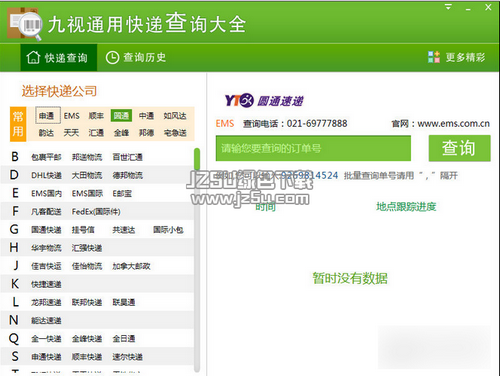This screenshot has height=376, width=500.
Task: Choose 百世汇通 in row B
Action: point(128,157)
